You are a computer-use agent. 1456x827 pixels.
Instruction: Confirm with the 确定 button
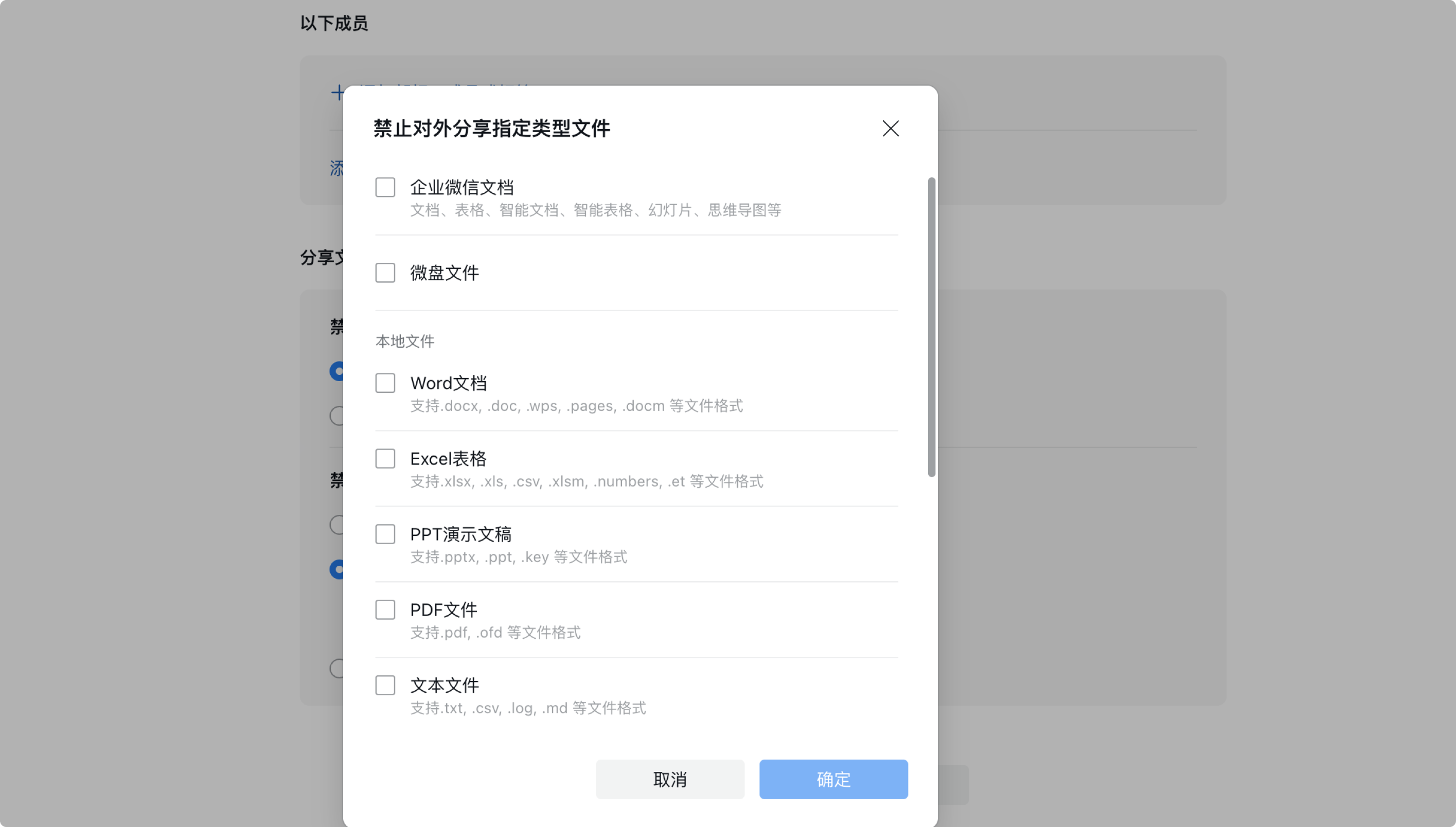pos(833,779)
